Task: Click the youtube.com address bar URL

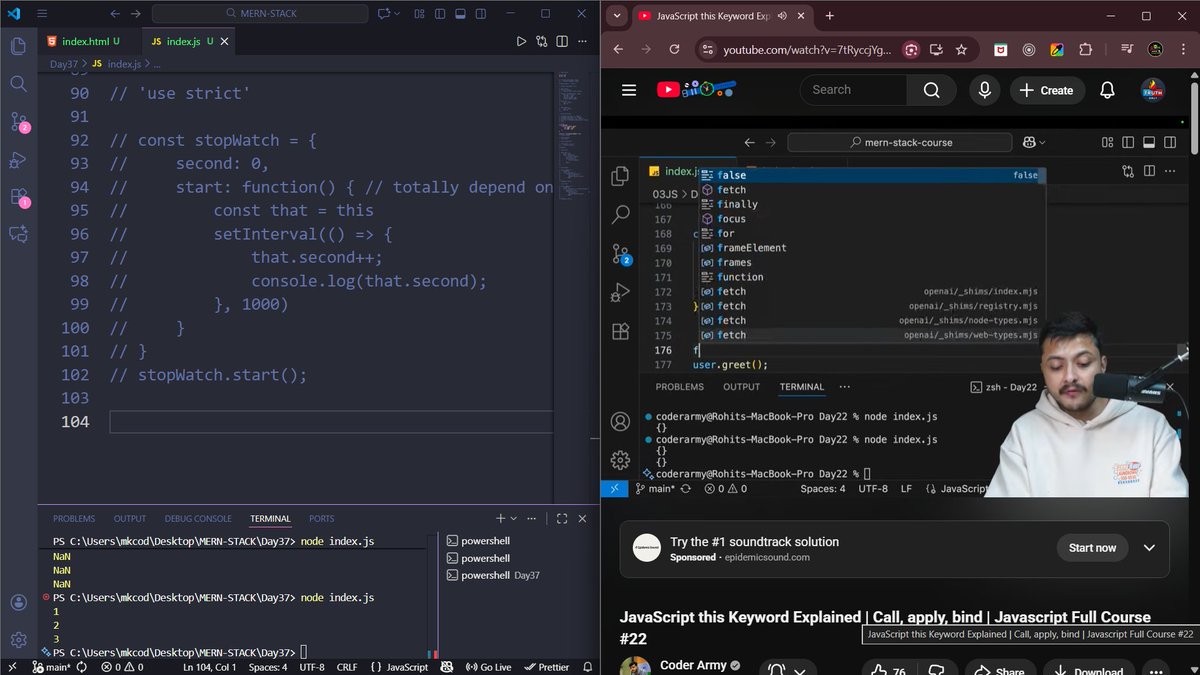Action: point(807,49)
